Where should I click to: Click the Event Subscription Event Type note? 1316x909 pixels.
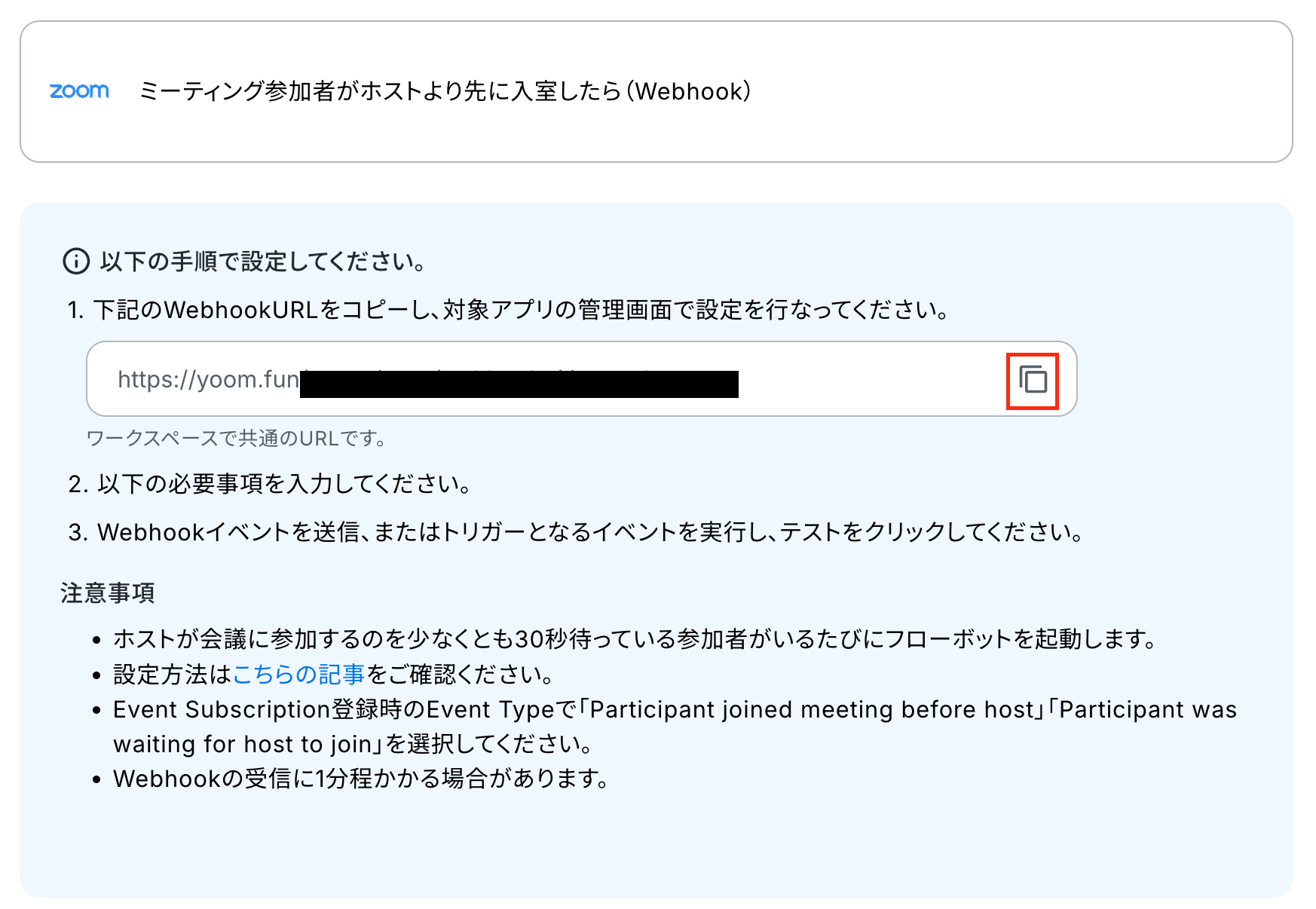pos(675,727)
